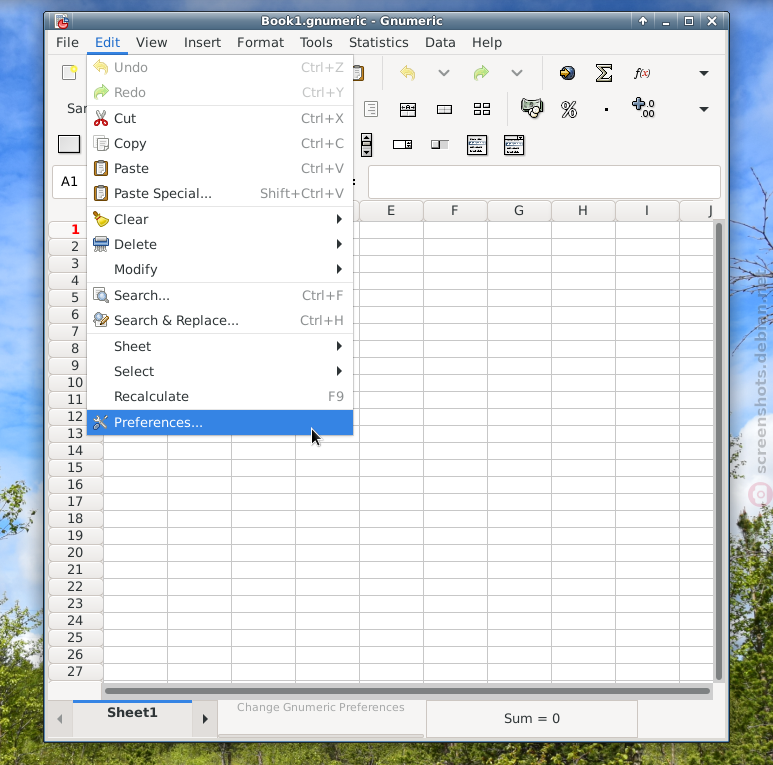Click the formula entry field
The image size is (773, 765).
pyautogui.click(x=544, y=181)
